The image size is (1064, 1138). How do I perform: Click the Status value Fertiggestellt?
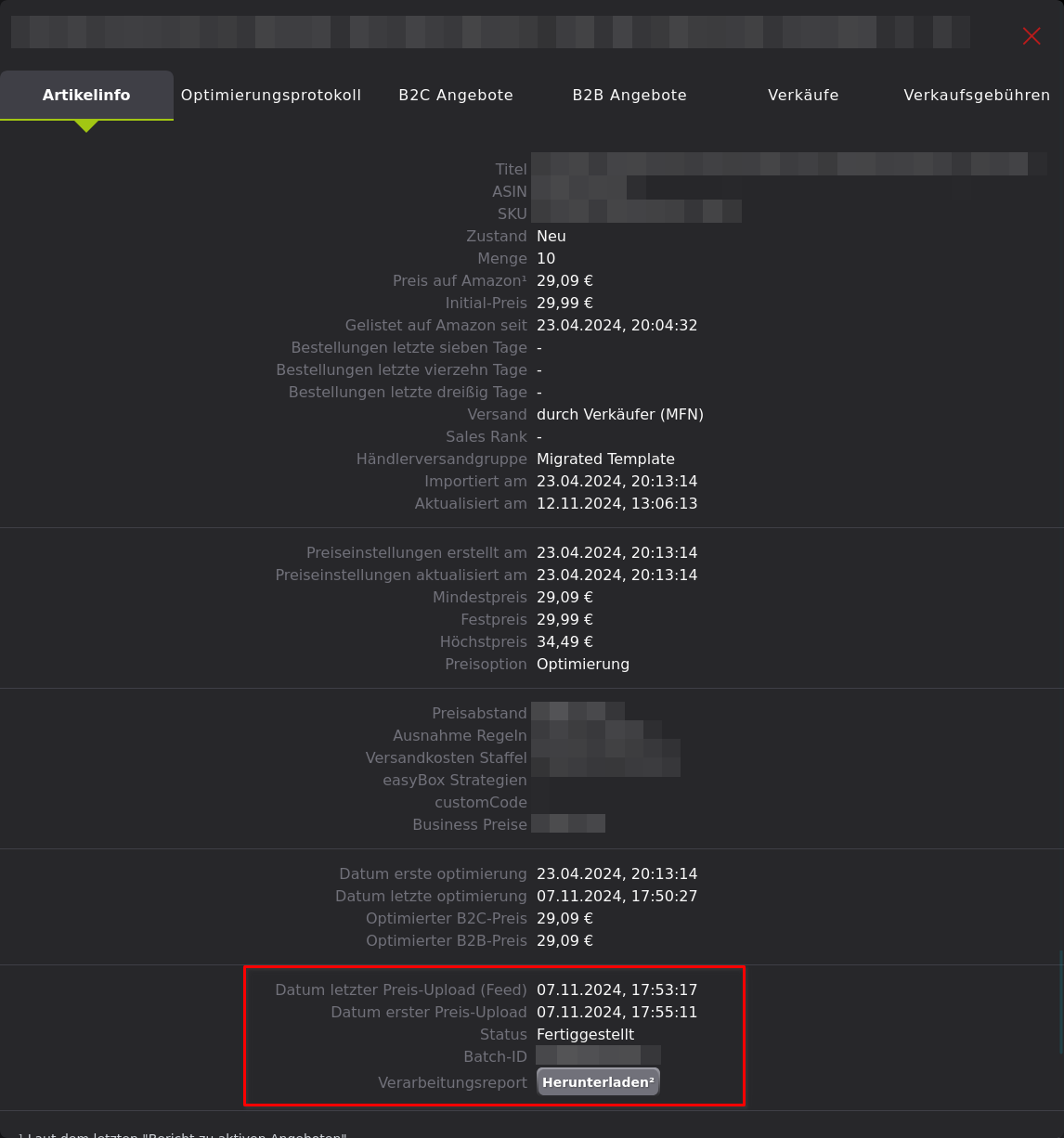pos(585,1034)
